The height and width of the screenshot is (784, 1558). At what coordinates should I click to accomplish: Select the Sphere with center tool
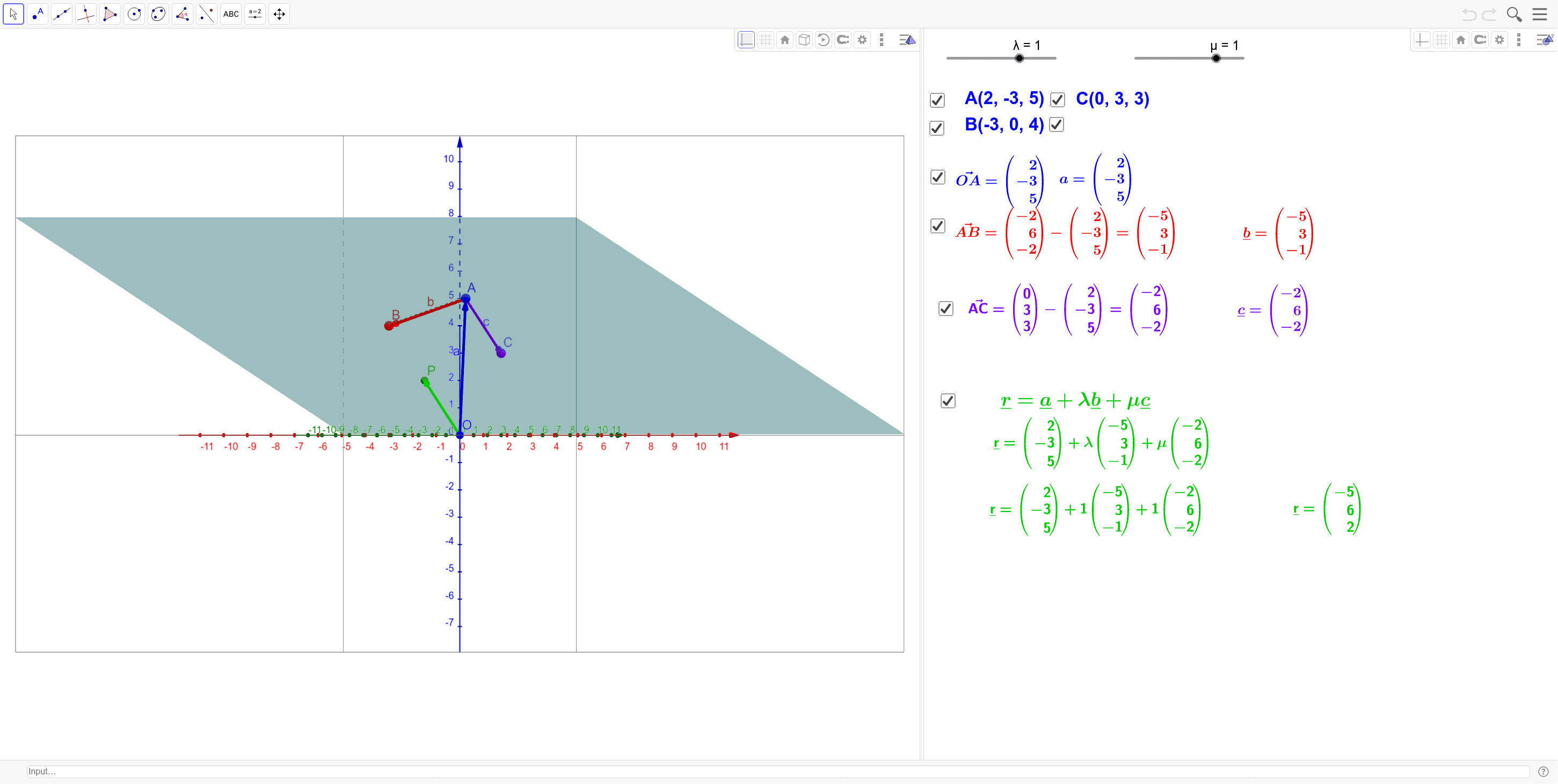coord(134,14)
